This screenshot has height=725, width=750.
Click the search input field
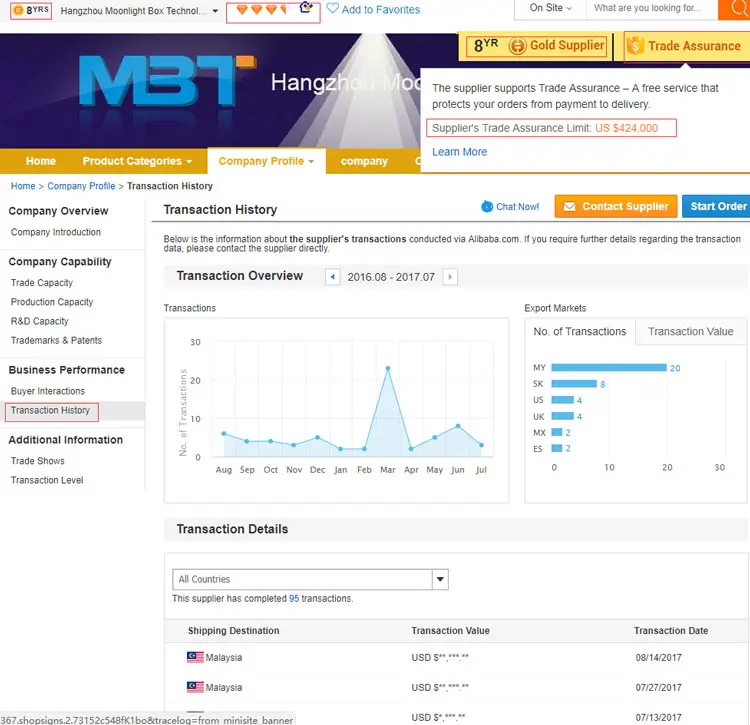coord(650,8)
